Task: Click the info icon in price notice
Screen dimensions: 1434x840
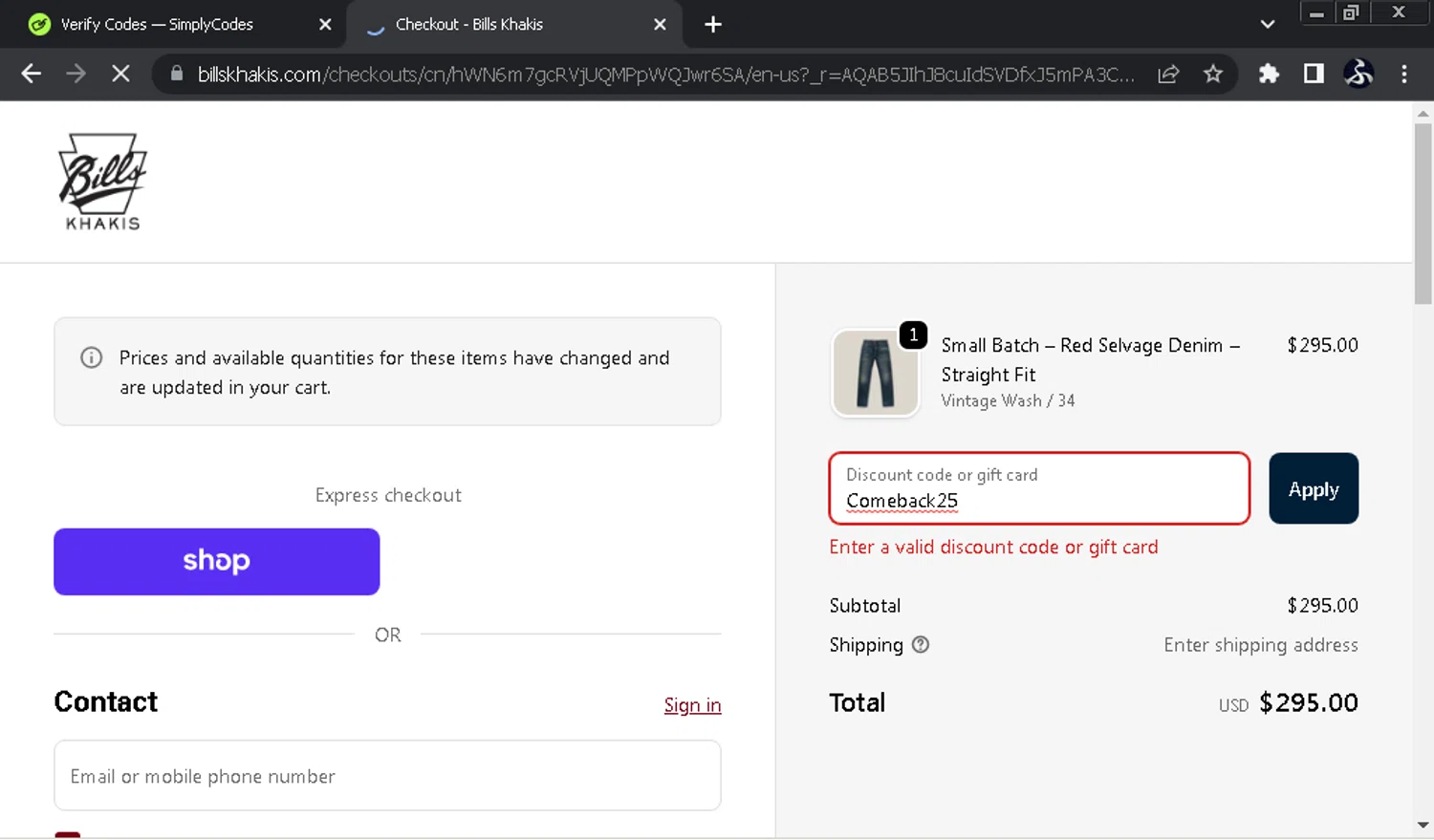Action: [x=92, y=357]
